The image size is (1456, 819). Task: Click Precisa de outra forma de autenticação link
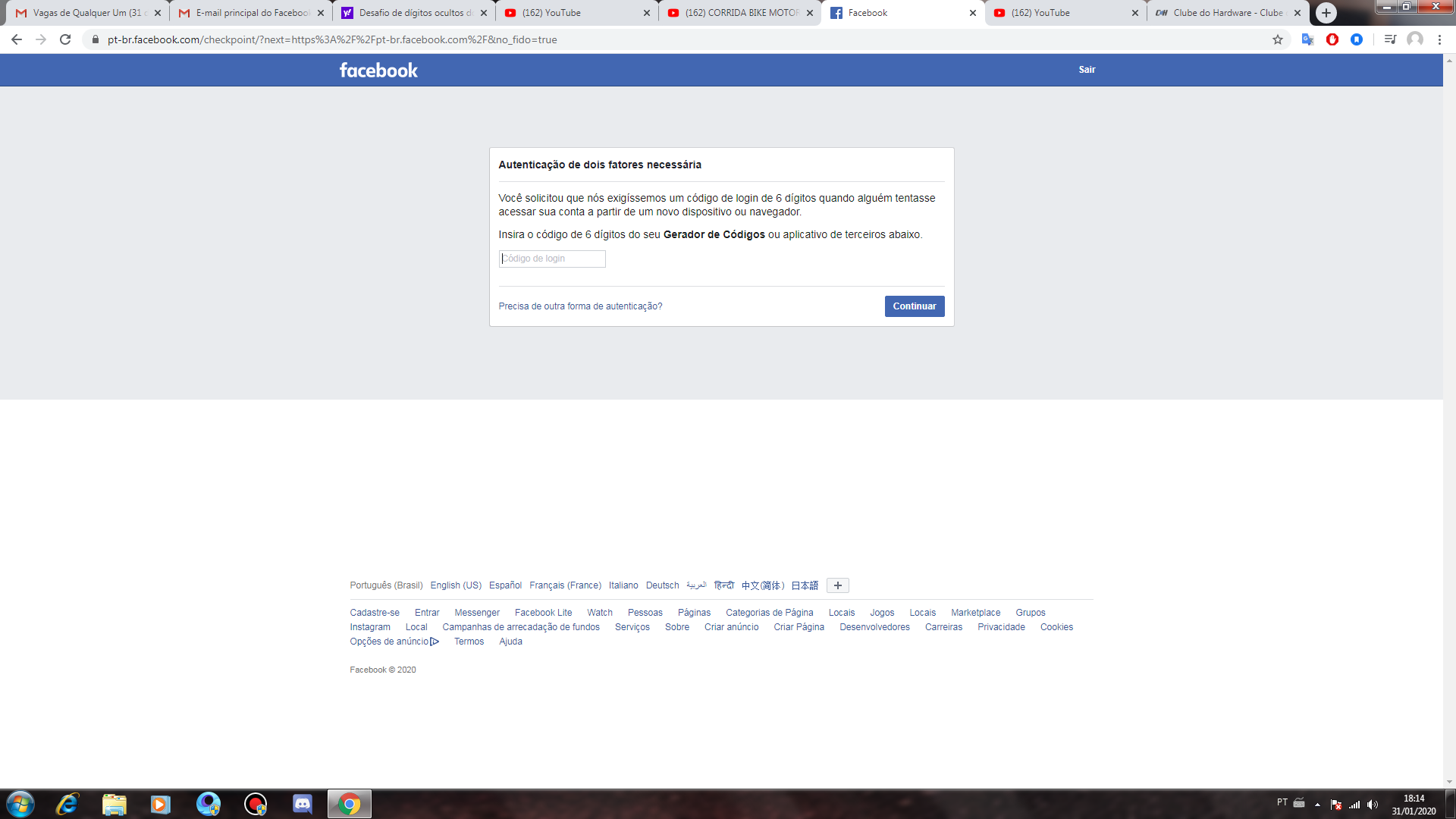(x=580, y=306)
